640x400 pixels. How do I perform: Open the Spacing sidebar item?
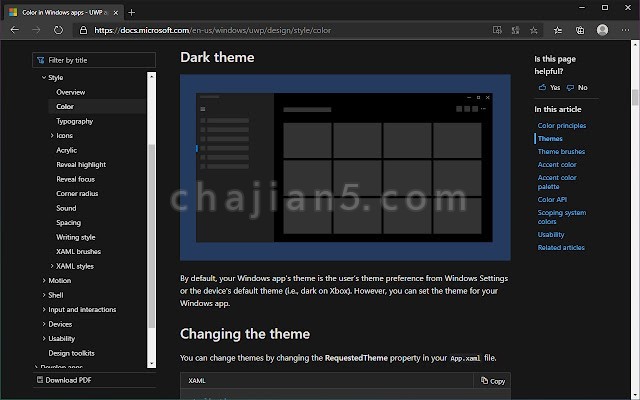point(69,222)
